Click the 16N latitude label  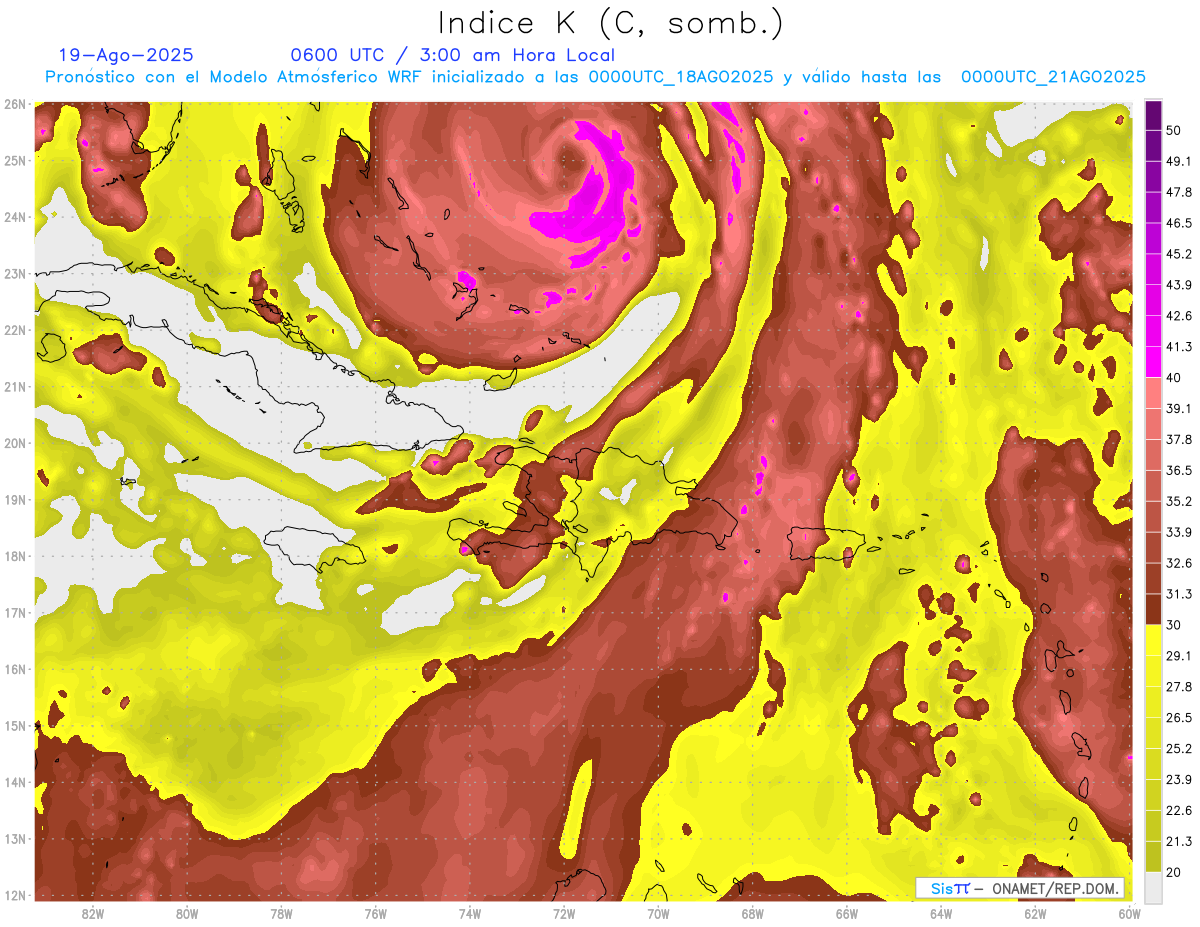pos(16,669)
